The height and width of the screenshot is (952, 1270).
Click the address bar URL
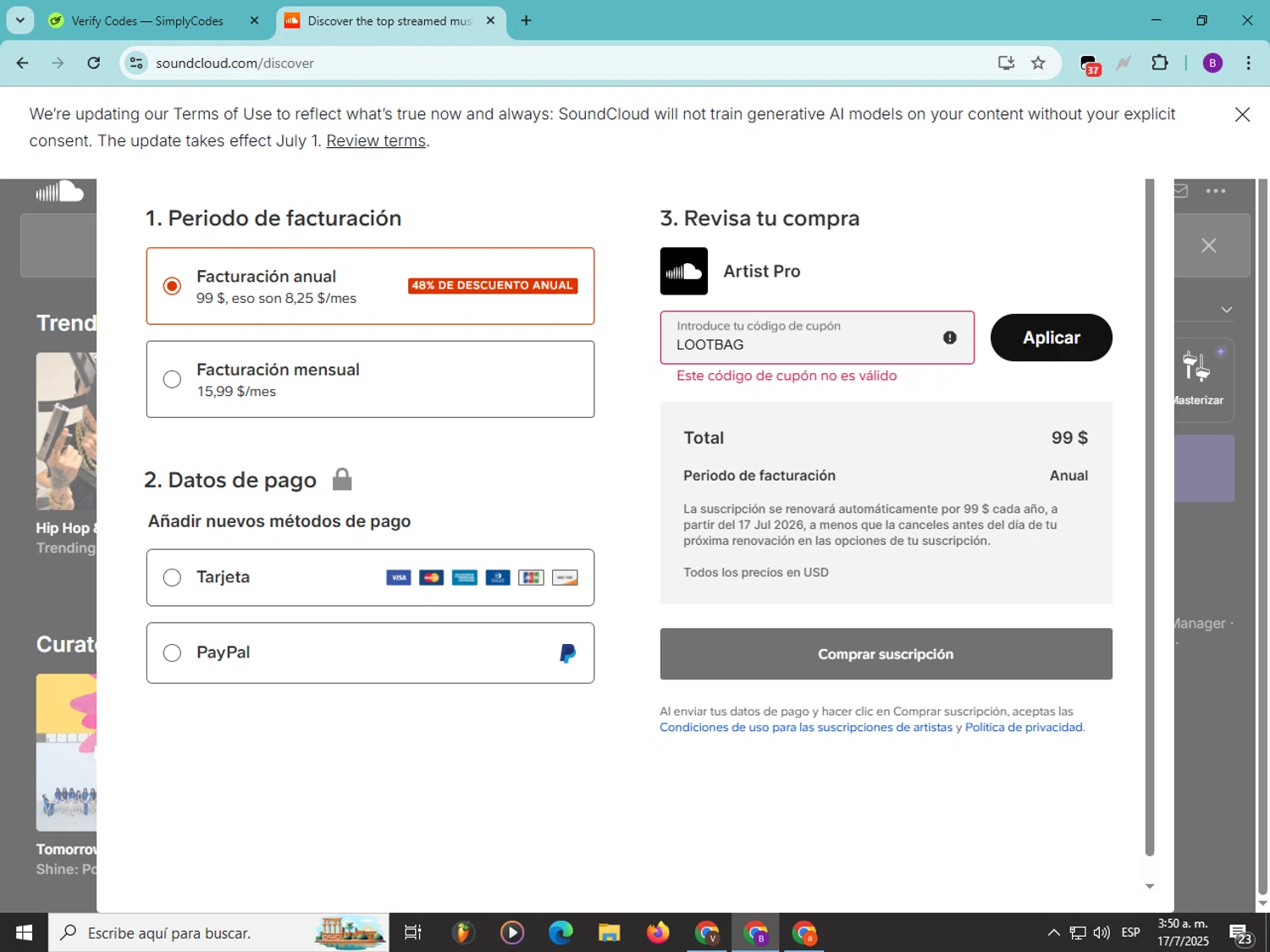click(235, 63)
